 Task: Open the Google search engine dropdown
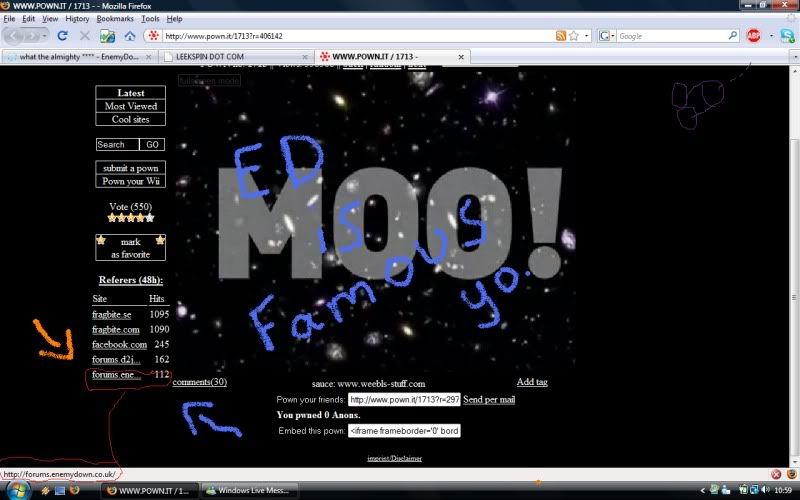tap(608, 36)
